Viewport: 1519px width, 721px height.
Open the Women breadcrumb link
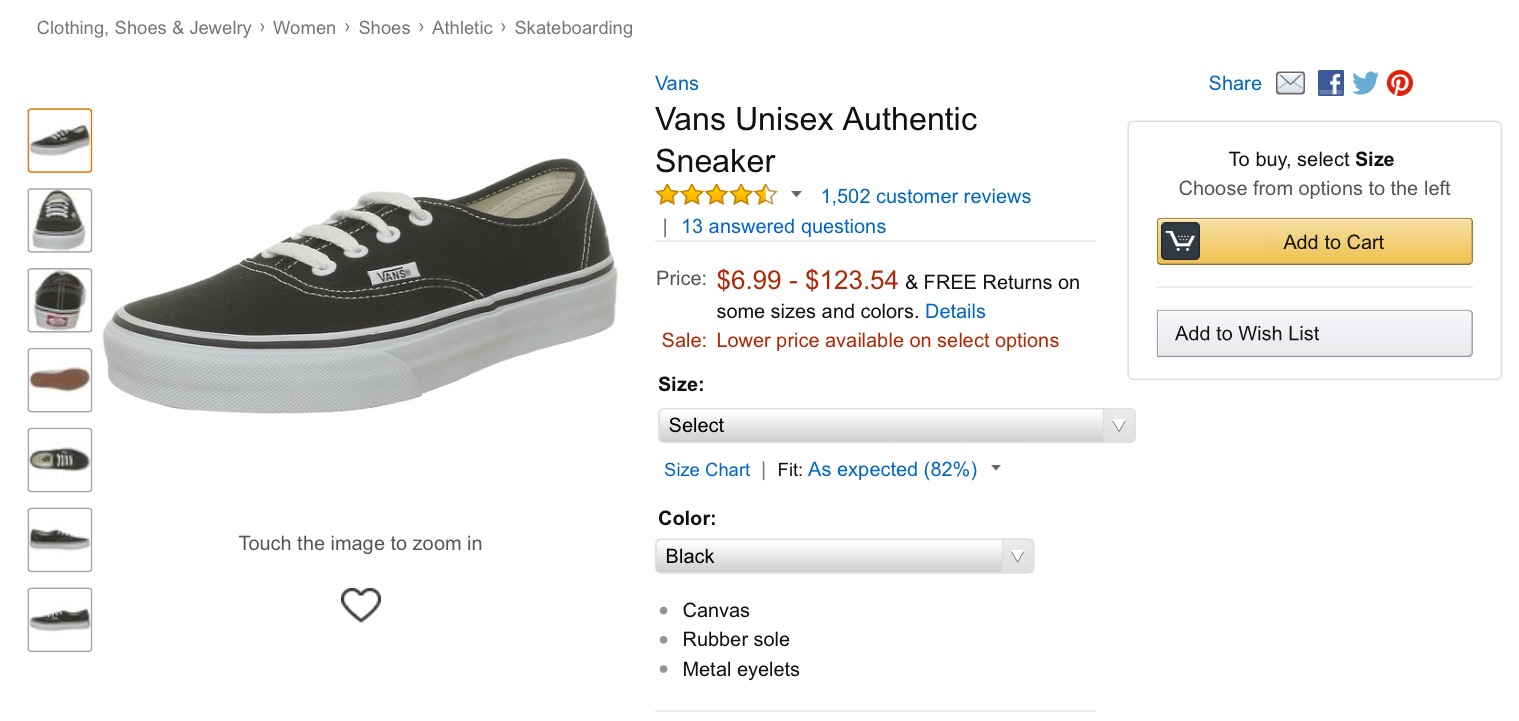[x=304, y=28]
